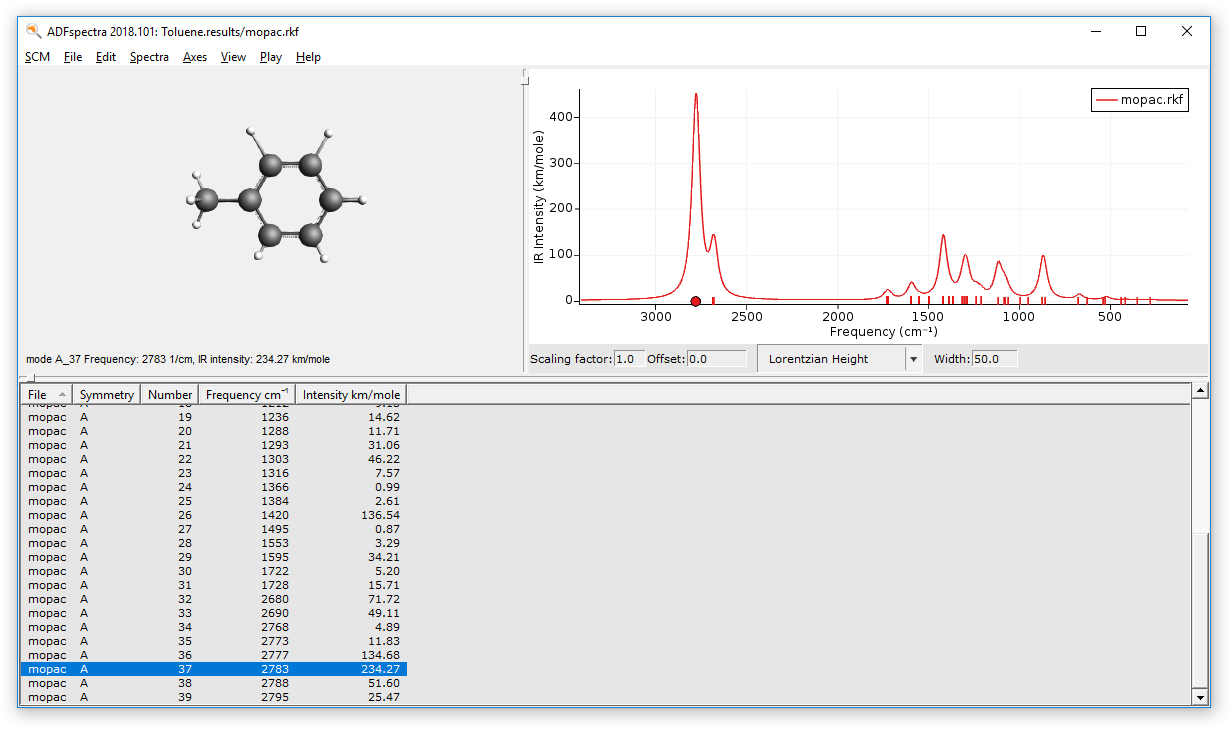Click the sort arrow in File column header
The height and width of the screenshot is (730, 1232).
tap(63, 395)
